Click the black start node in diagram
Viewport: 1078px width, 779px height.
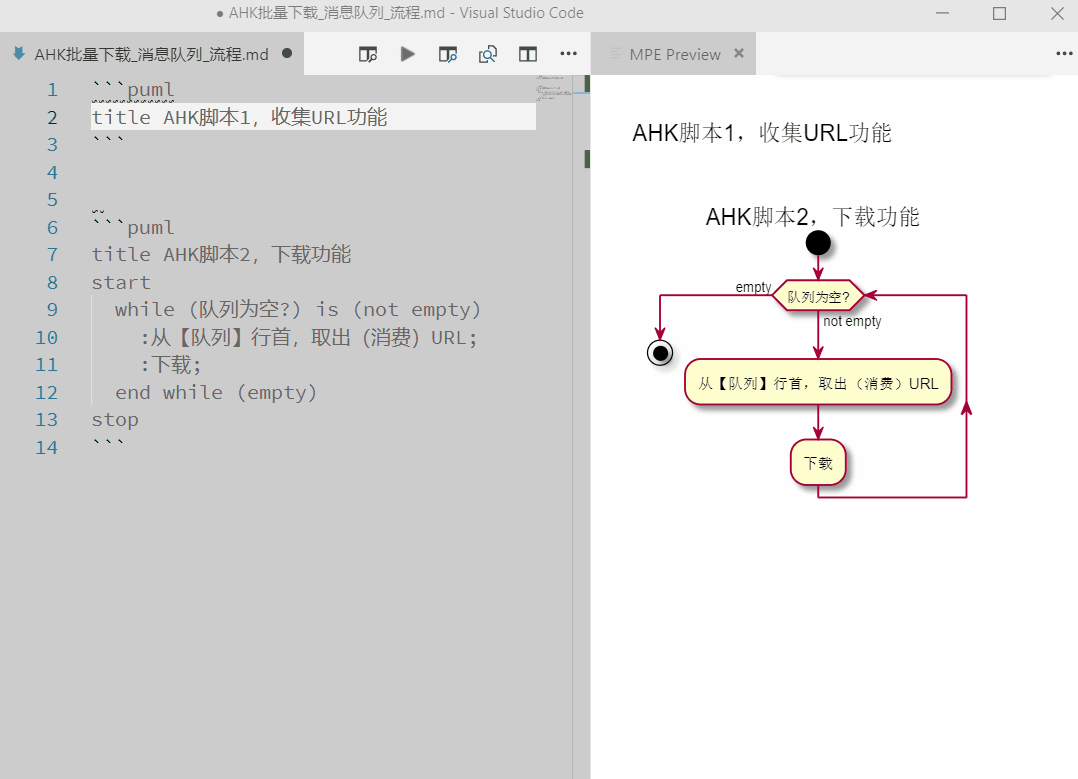point(818,243)
